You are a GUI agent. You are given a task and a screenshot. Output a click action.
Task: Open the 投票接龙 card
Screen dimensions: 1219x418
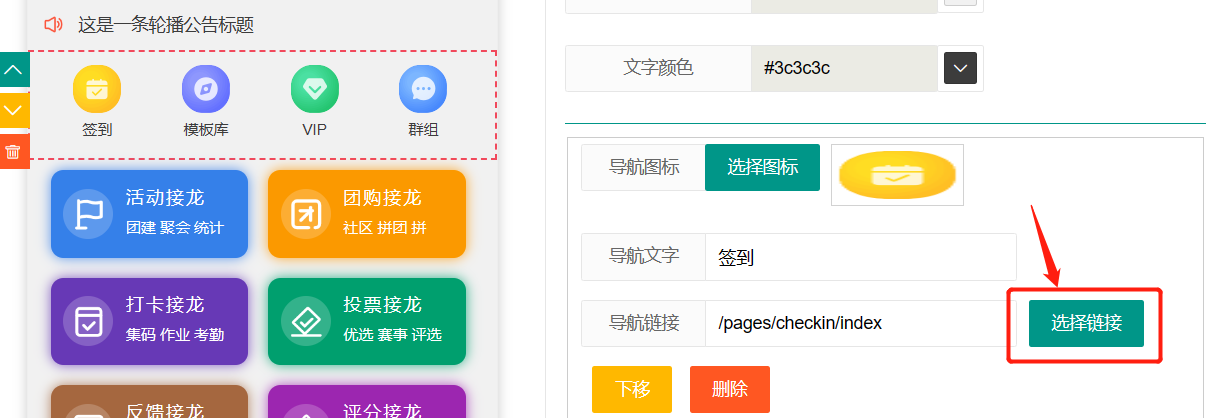(367, 322)
